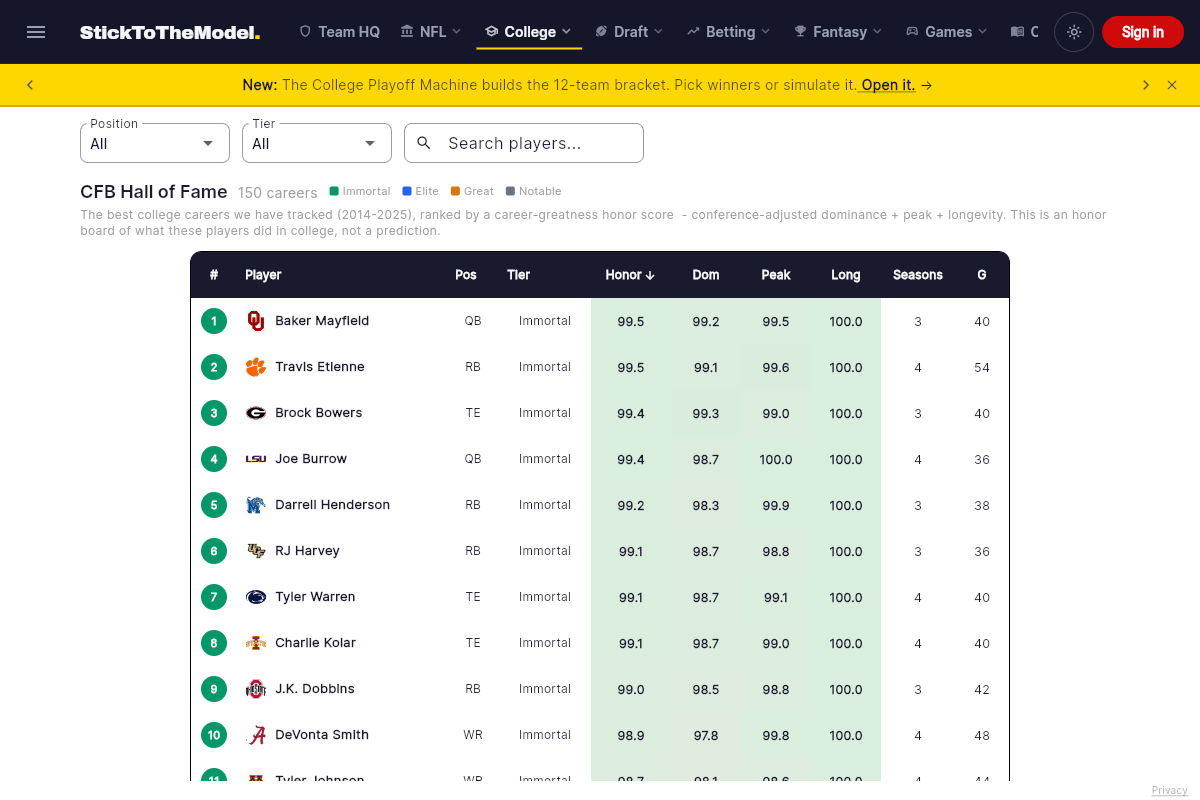
Task: Expand the NFL navigation menu
Action: [431, 32]
